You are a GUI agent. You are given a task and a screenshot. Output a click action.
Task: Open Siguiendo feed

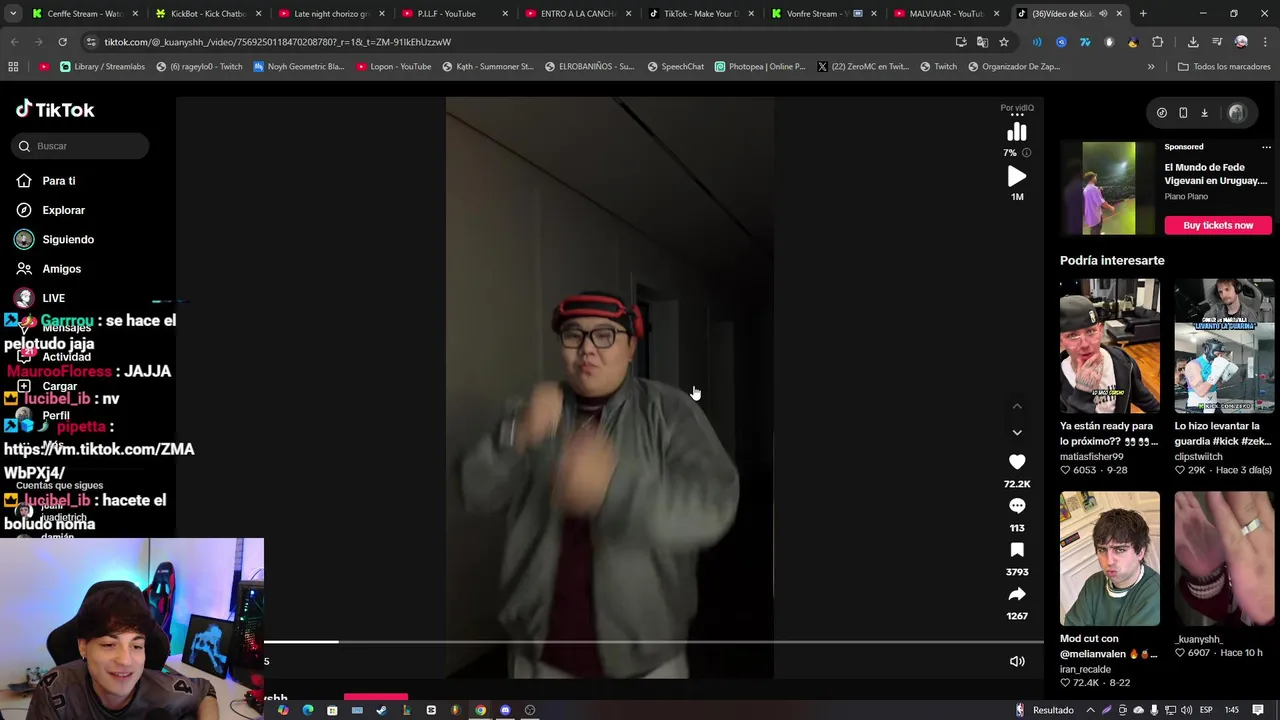(68, 239)
